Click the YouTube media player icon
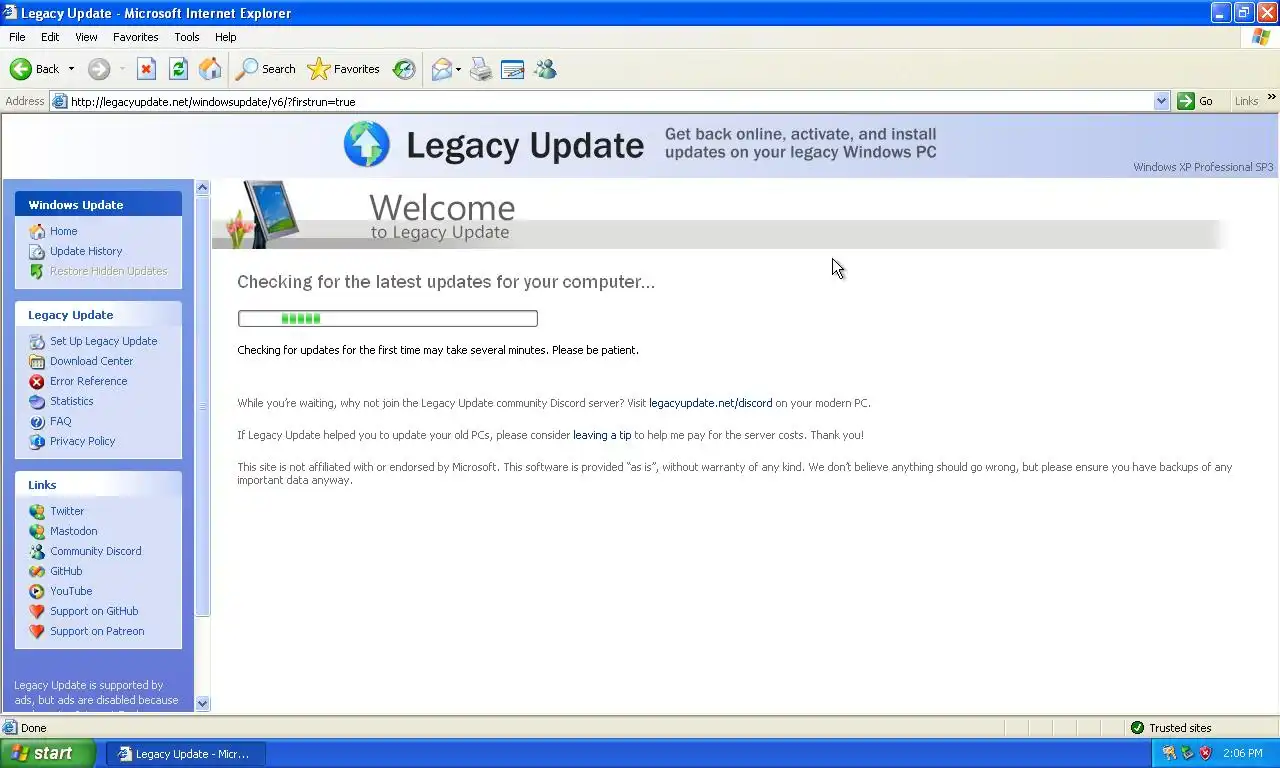This screenshot has width=1280, height=768. coord(37,591)
